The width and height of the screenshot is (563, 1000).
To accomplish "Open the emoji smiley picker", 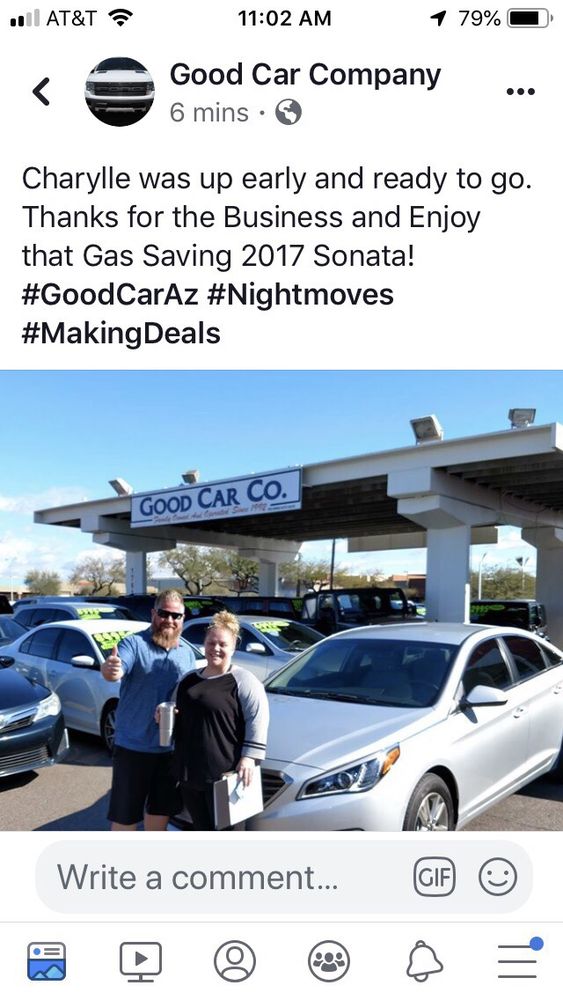I will coord(498,877).
